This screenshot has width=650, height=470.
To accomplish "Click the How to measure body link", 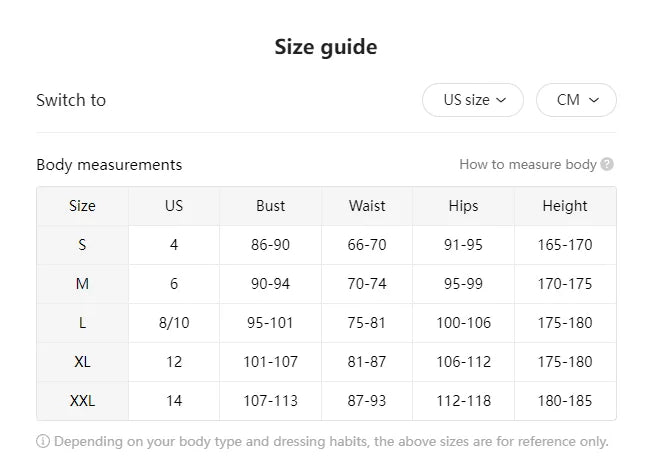I will pyautogui.click(x=527, y=165).
